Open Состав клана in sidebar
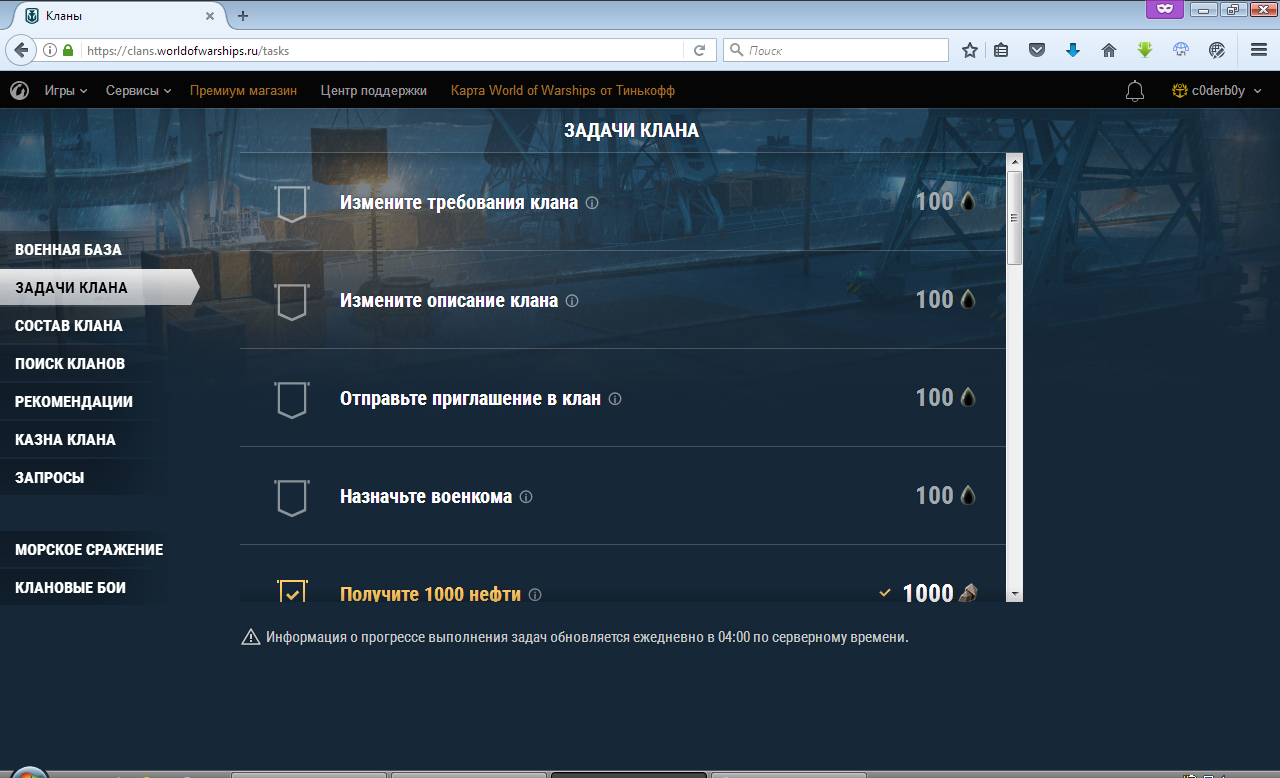 pos(69,326)
